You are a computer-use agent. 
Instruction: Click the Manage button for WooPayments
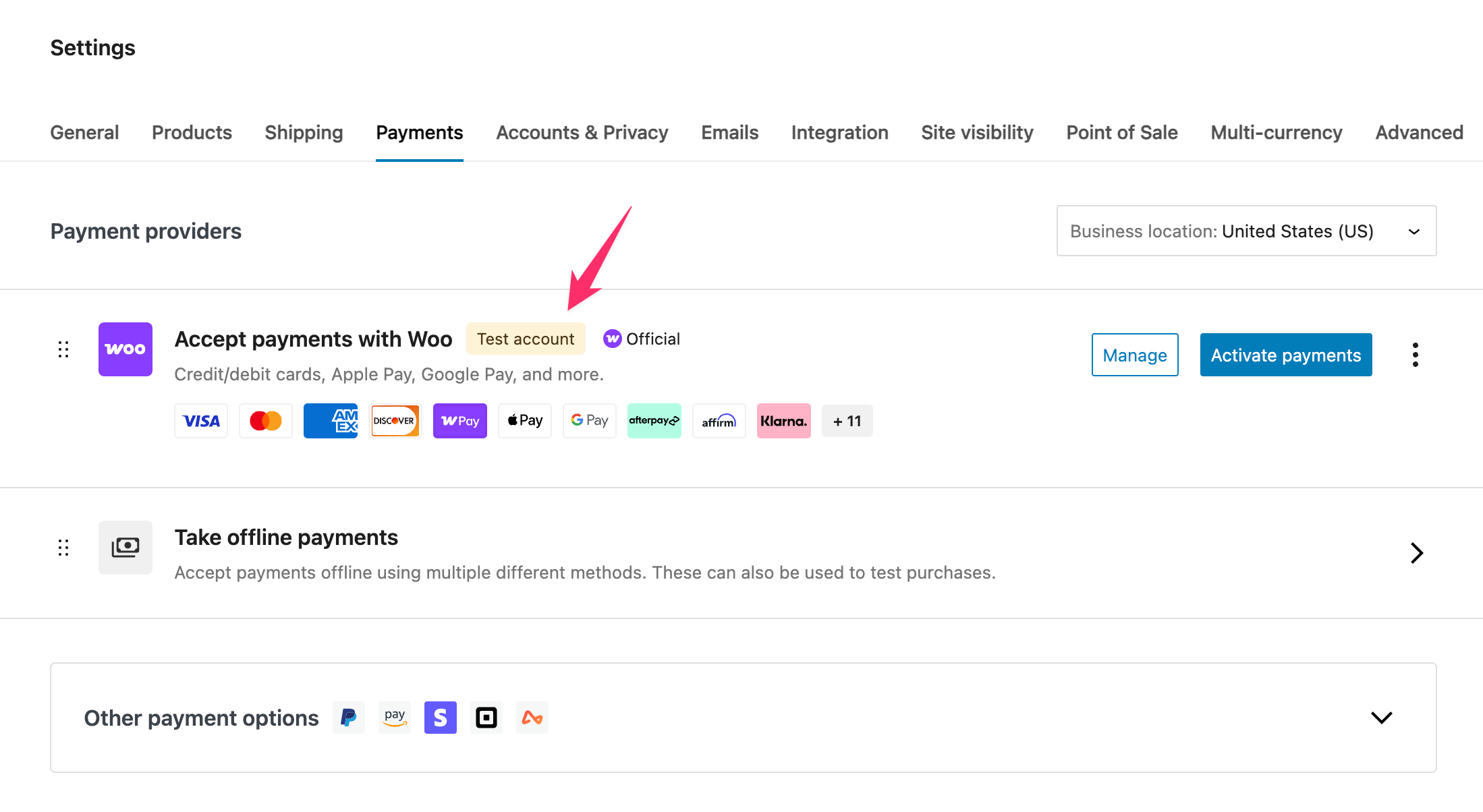click(1134, 354)
